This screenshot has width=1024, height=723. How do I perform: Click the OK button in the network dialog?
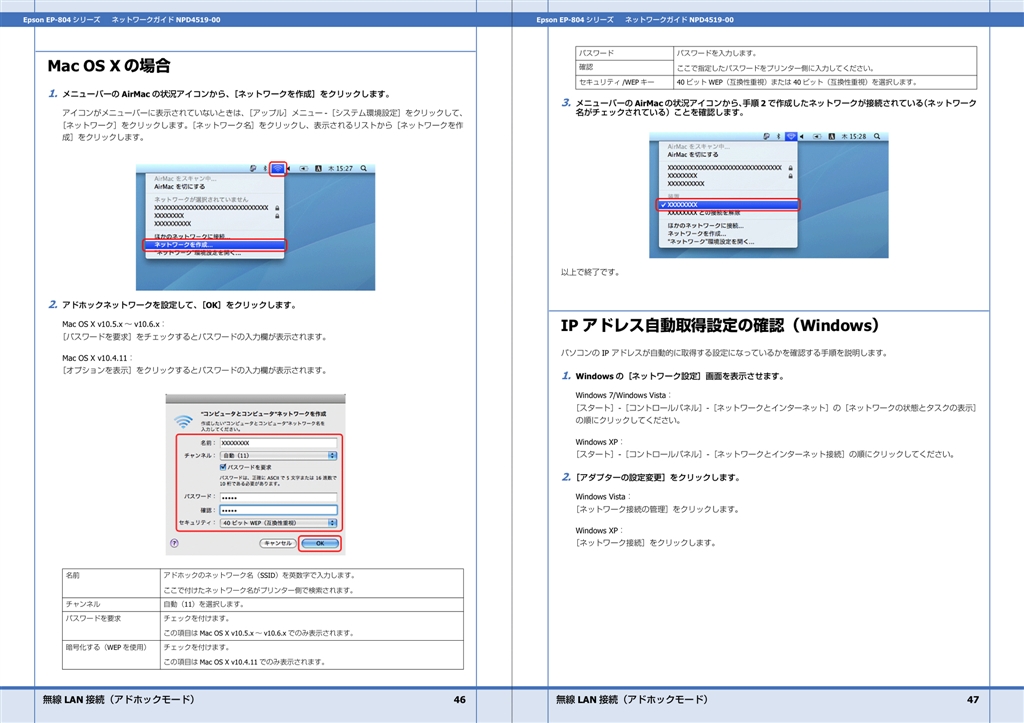tap(320, 543)
